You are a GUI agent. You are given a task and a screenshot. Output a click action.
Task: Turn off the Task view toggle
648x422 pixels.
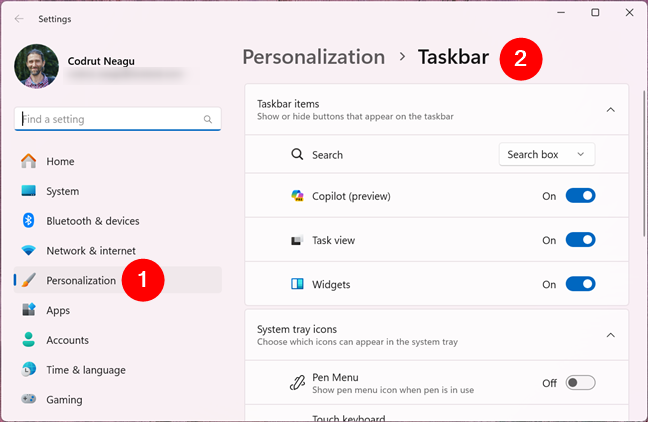(x=580, y=240)
